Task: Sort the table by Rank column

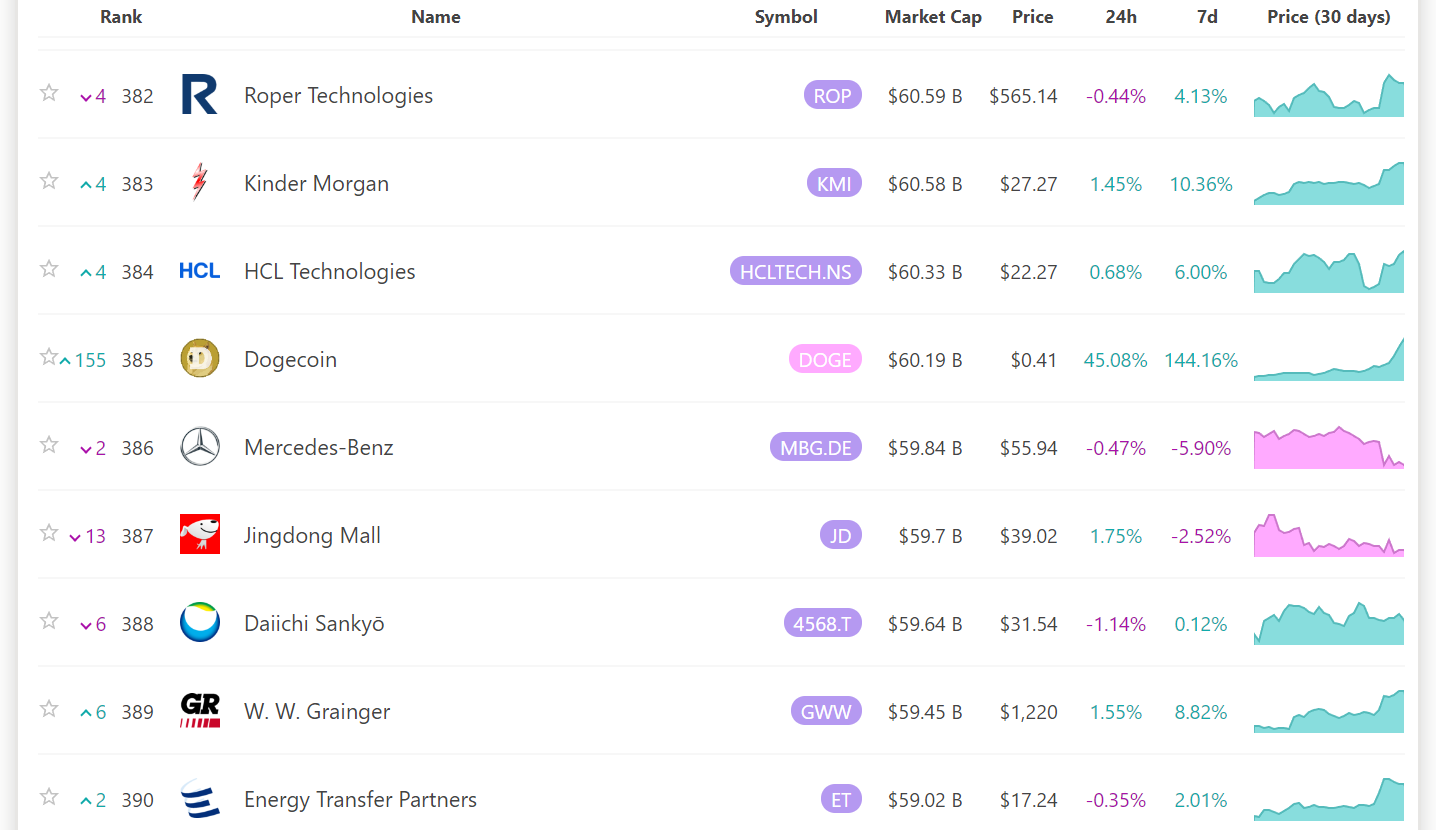Action: [121, 17]
